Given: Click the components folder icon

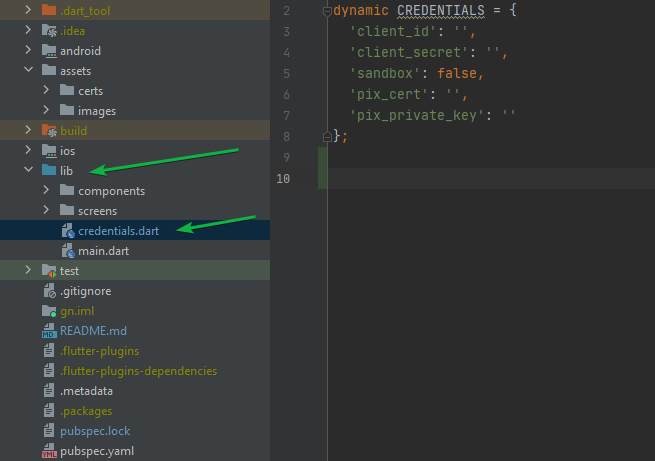Looking at the screenshot, I should (67, 190).
